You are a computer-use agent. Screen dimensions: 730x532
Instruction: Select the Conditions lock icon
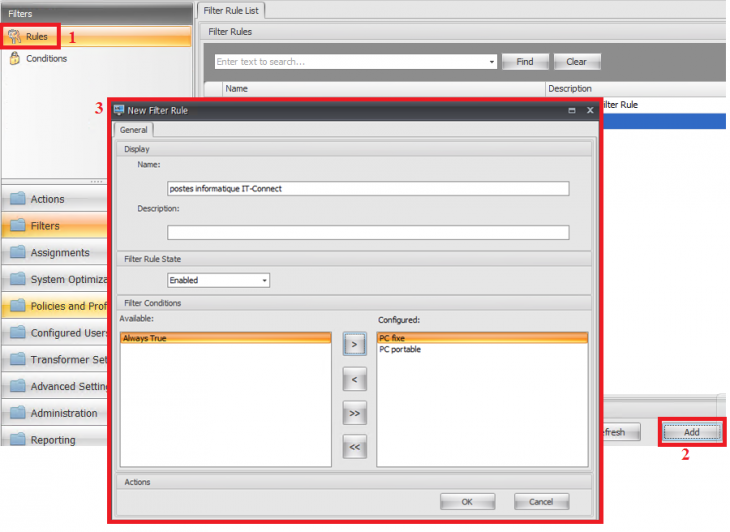15,58
